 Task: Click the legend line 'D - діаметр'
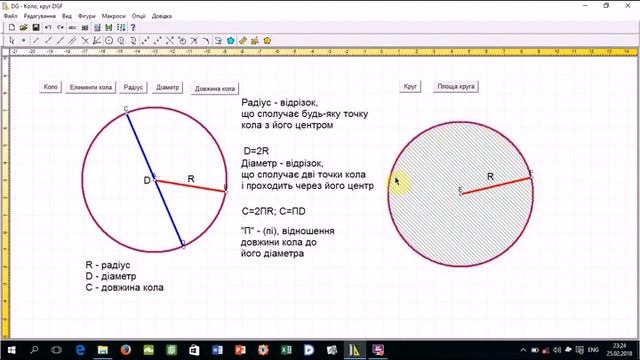coord(111,276)
